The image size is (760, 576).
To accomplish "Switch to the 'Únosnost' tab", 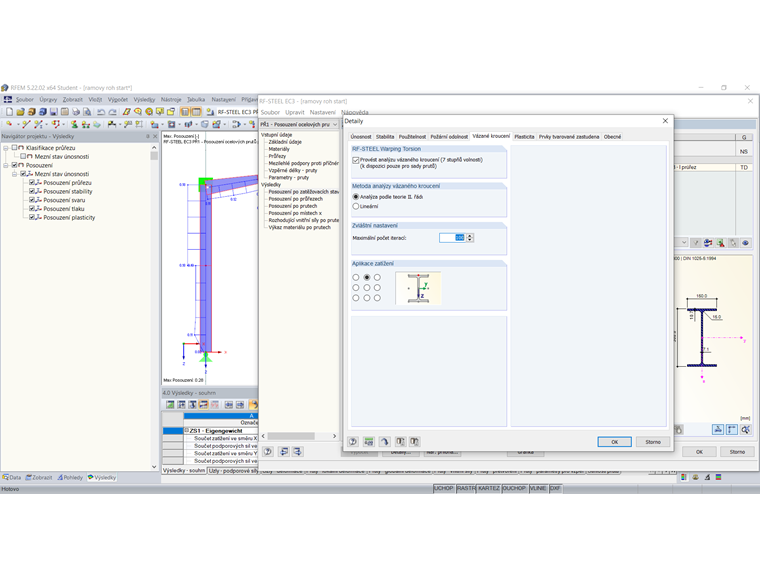I will [x=361, y=137].
